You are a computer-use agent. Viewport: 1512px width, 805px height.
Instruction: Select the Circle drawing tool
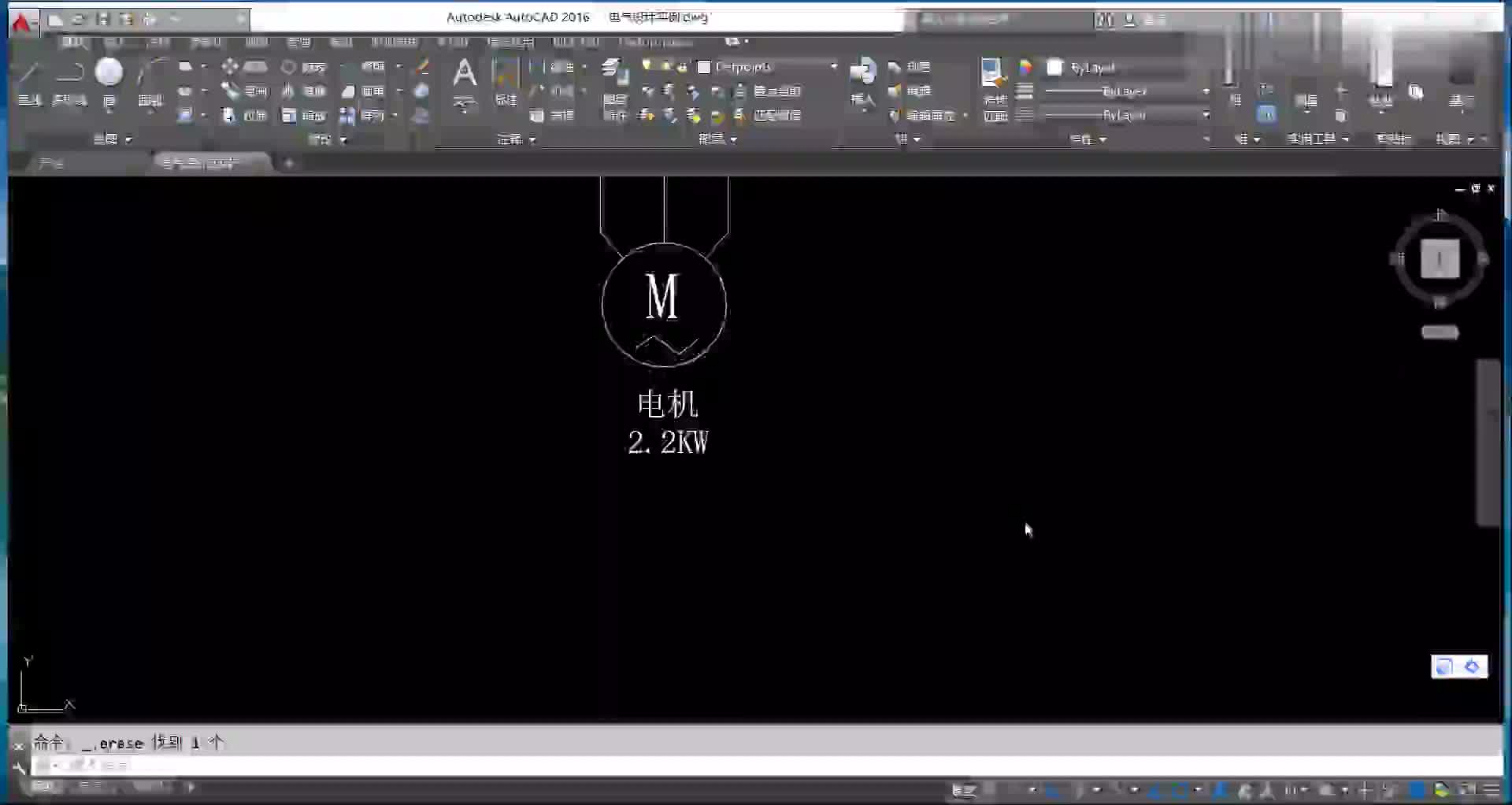(x=109, y=81)
